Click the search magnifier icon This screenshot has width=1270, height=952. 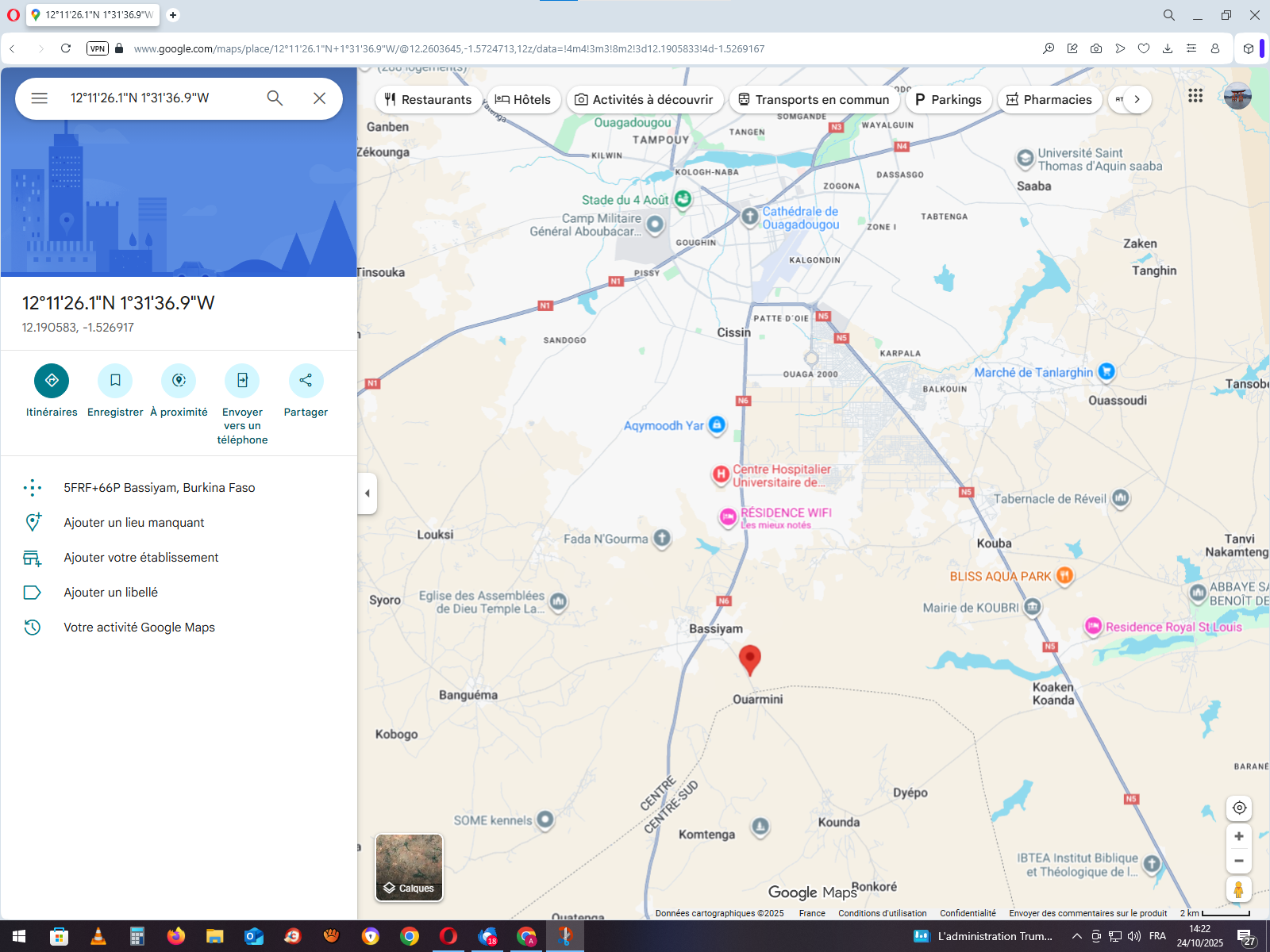click(275, 98)
